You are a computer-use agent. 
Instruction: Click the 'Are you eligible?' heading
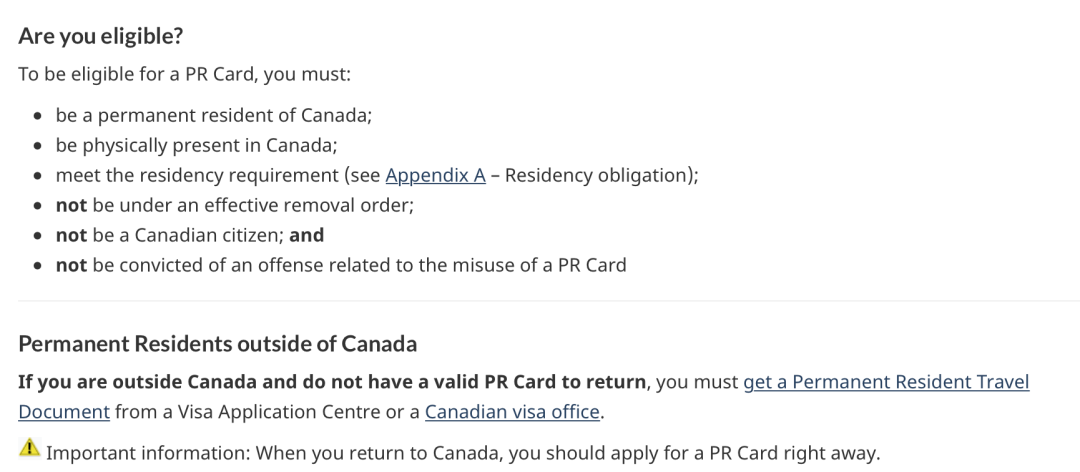coord(99,35)
